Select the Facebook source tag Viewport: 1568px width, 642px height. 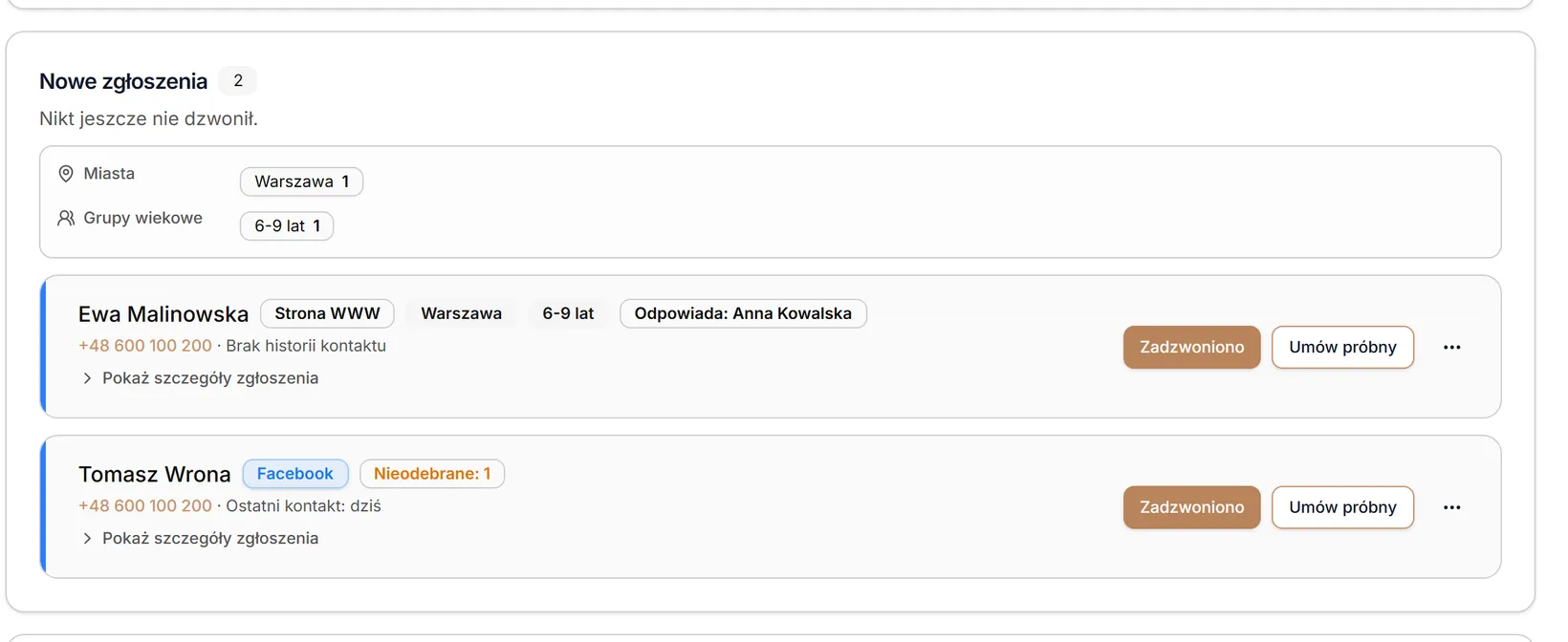click(x=295, y=474)
